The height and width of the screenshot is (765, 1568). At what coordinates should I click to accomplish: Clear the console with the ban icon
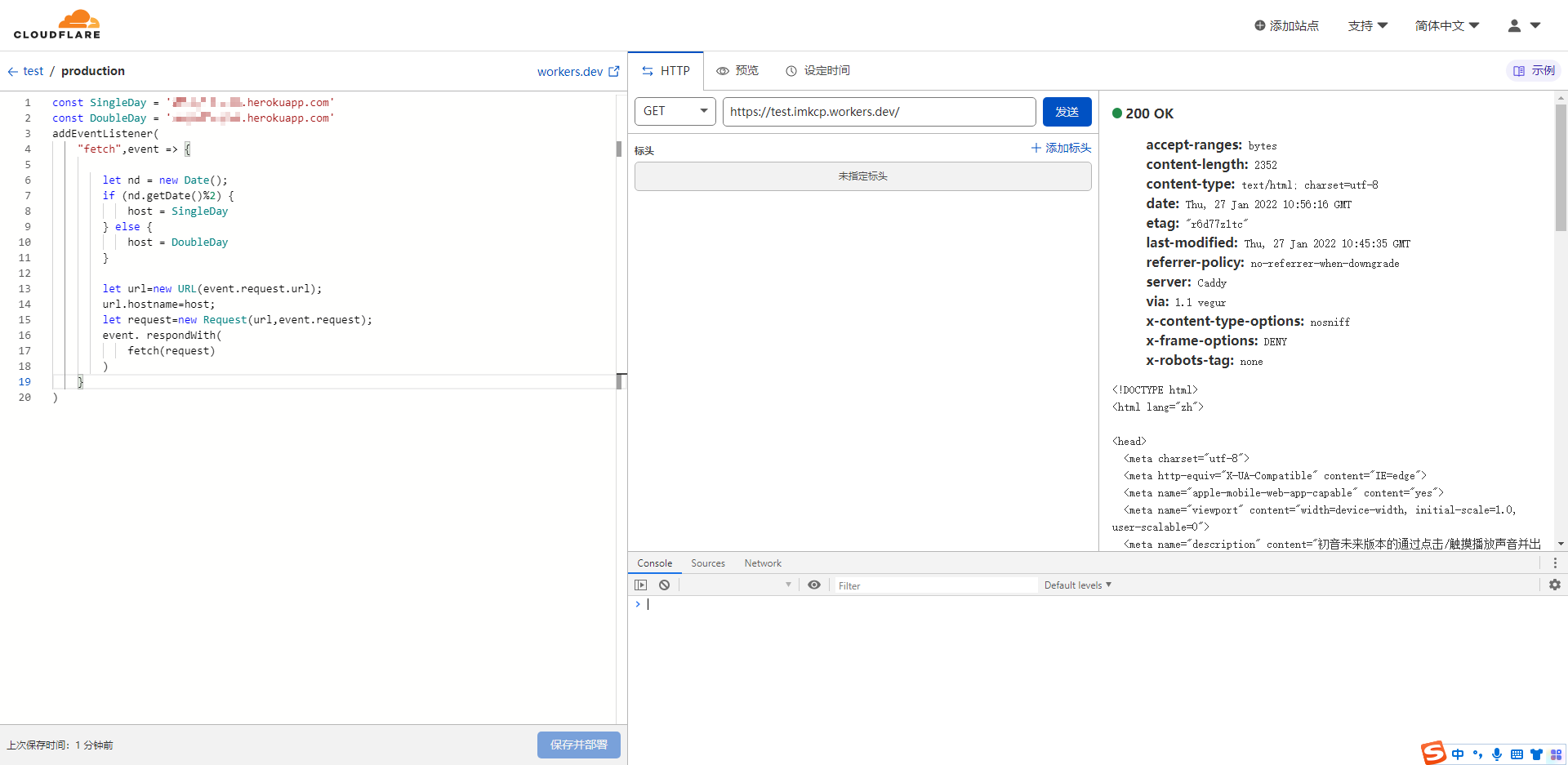pos(665,585)
